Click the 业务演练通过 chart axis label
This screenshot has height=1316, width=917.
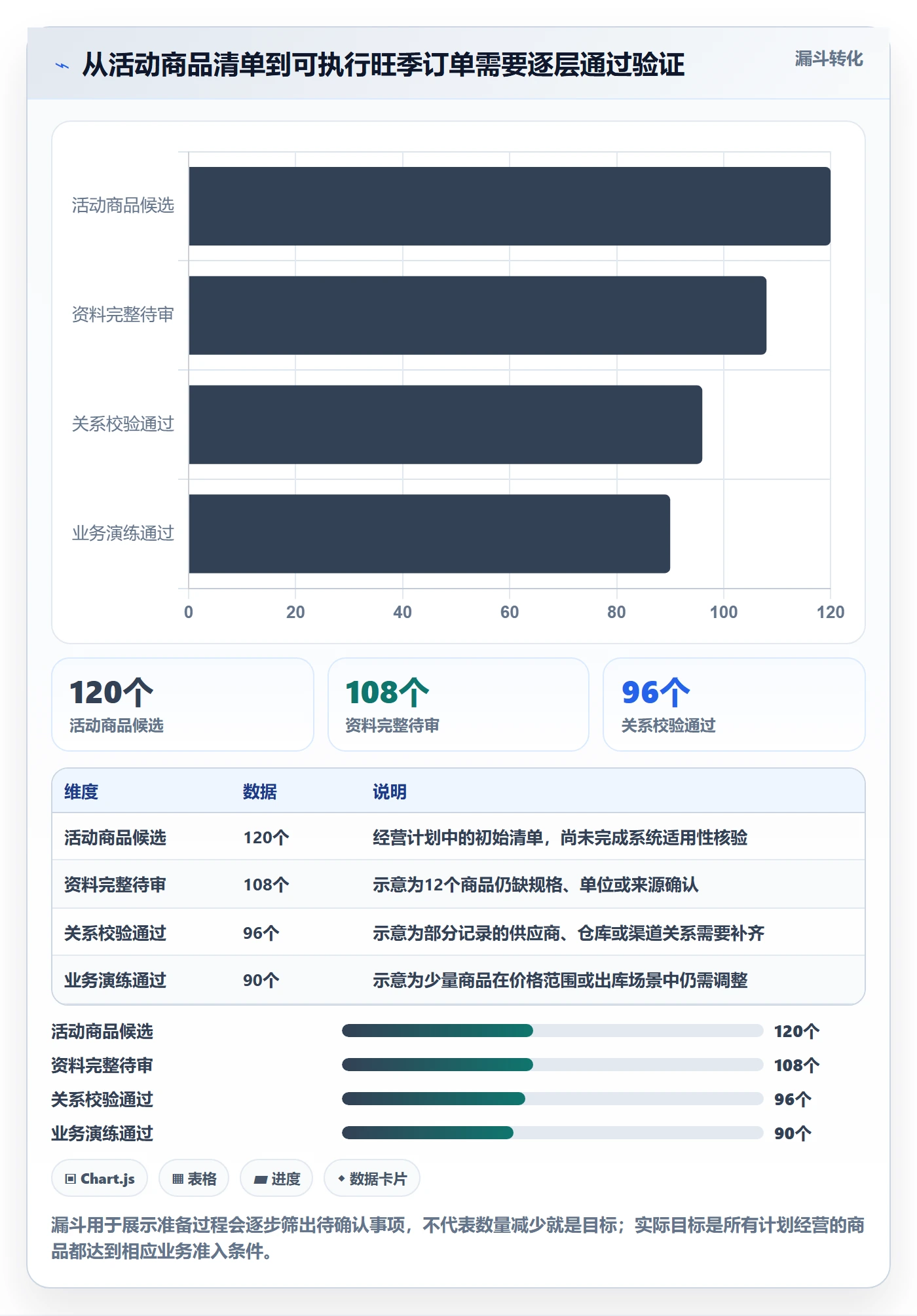pos(123,534)
